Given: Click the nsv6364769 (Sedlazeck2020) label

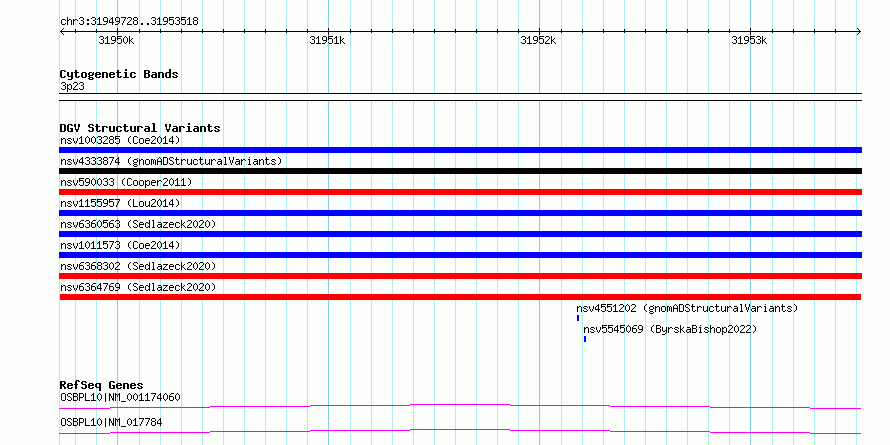Looking at the screenshot, I should coord(138,287).
